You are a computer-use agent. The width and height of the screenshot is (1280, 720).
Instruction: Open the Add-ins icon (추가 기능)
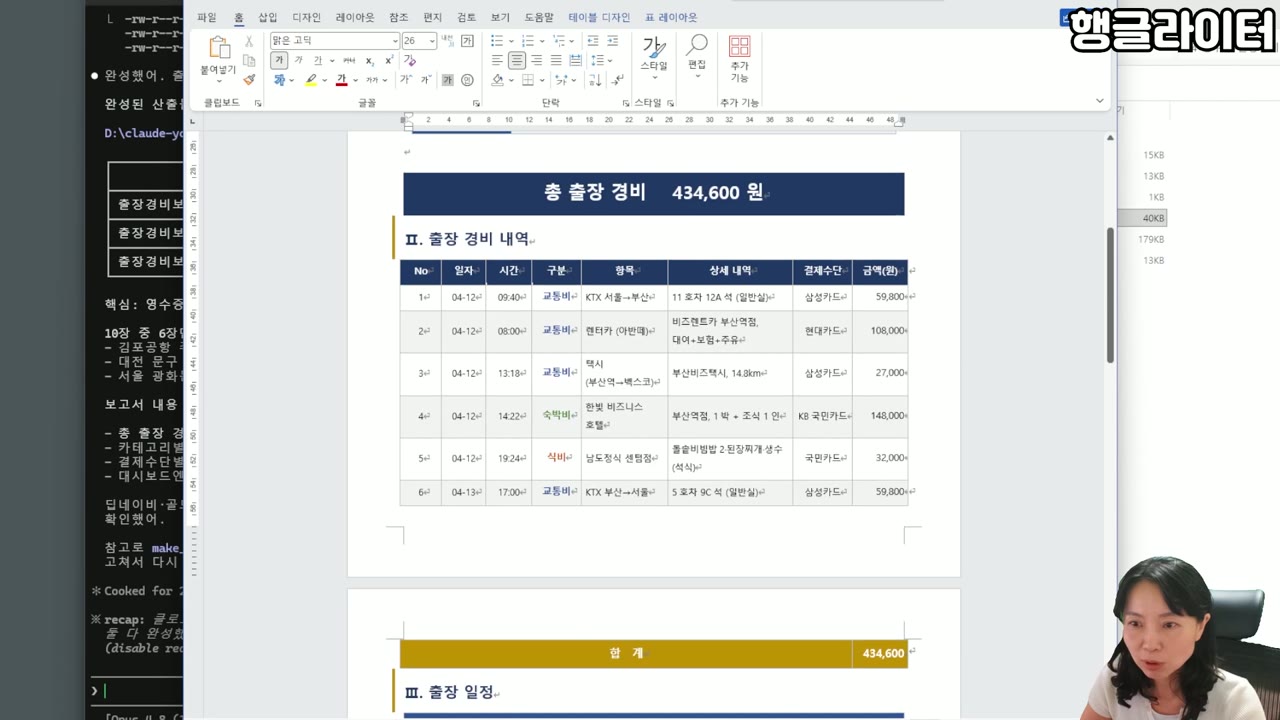(x=739, y=58)
